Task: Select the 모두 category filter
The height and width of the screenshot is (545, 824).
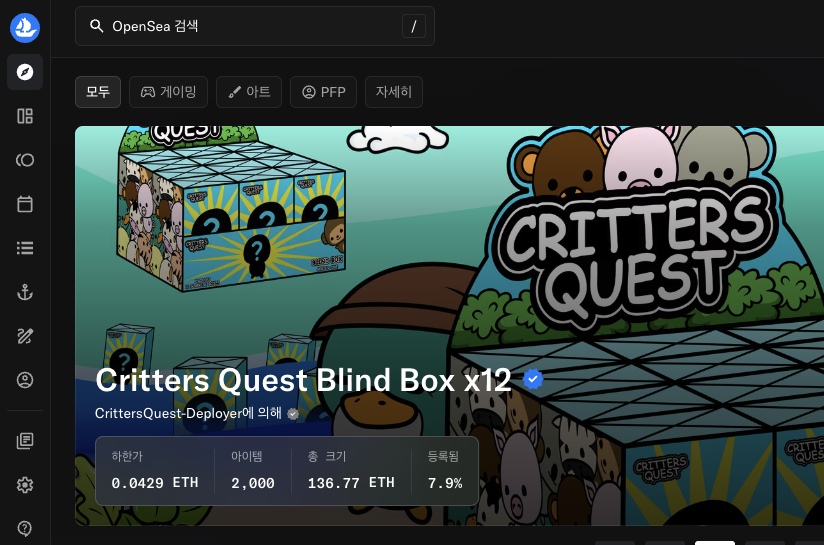Action: [98, 92]
